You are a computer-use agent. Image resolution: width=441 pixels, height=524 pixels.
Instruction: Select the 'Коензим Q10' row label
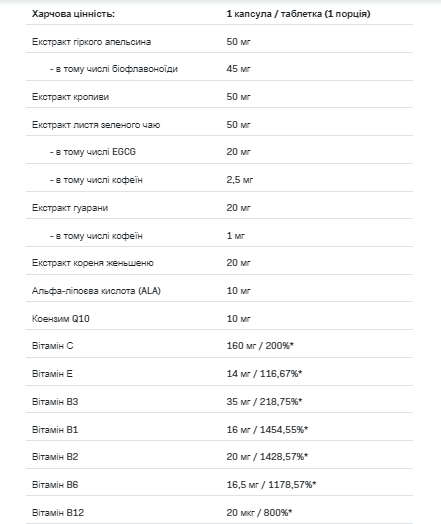(61, 319)
